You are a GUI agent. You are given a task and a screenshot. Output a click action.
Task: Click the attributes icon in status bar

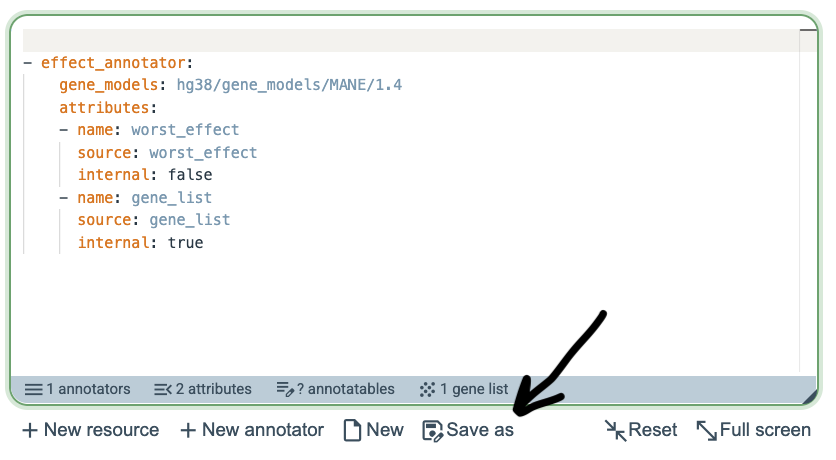click(x=163, y=390)
